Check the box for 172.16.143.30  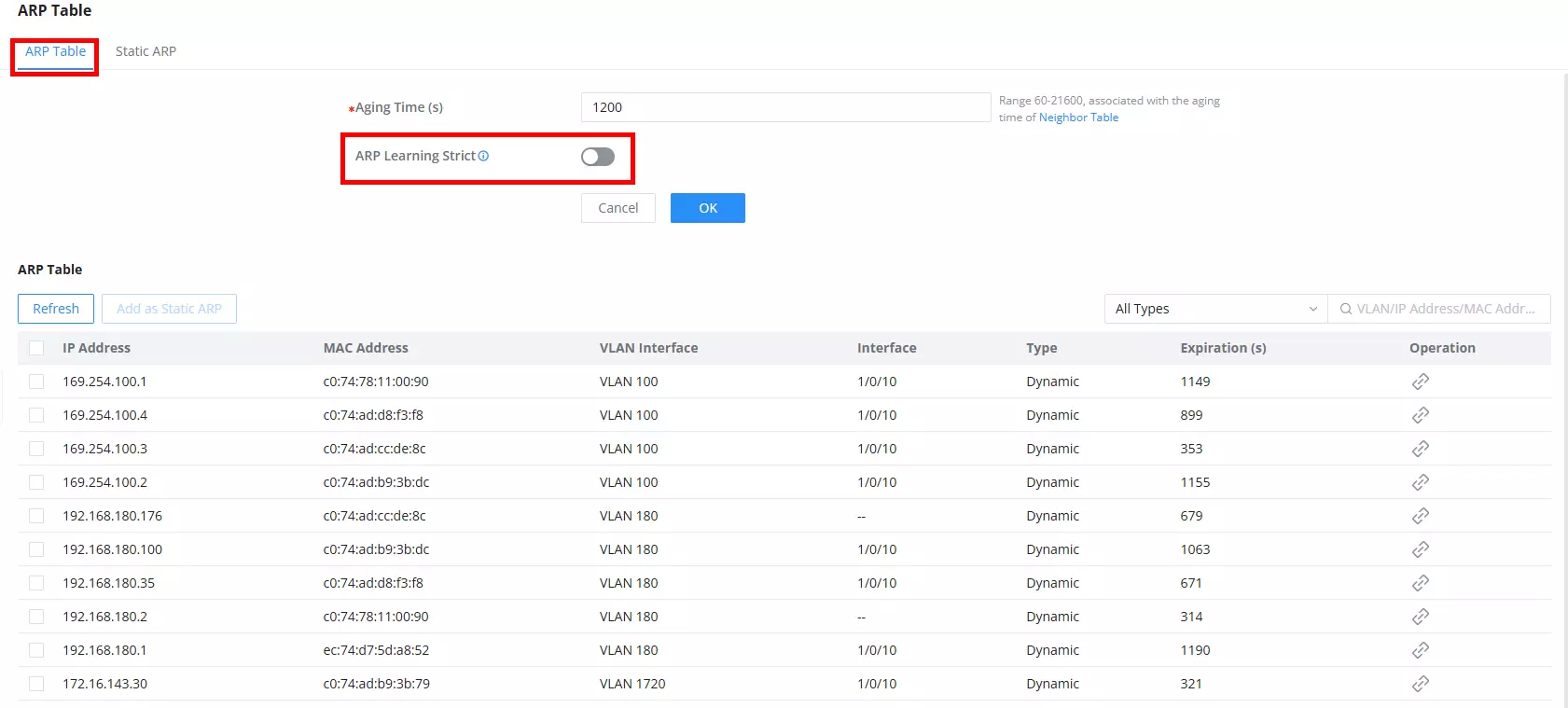[36, 684]
